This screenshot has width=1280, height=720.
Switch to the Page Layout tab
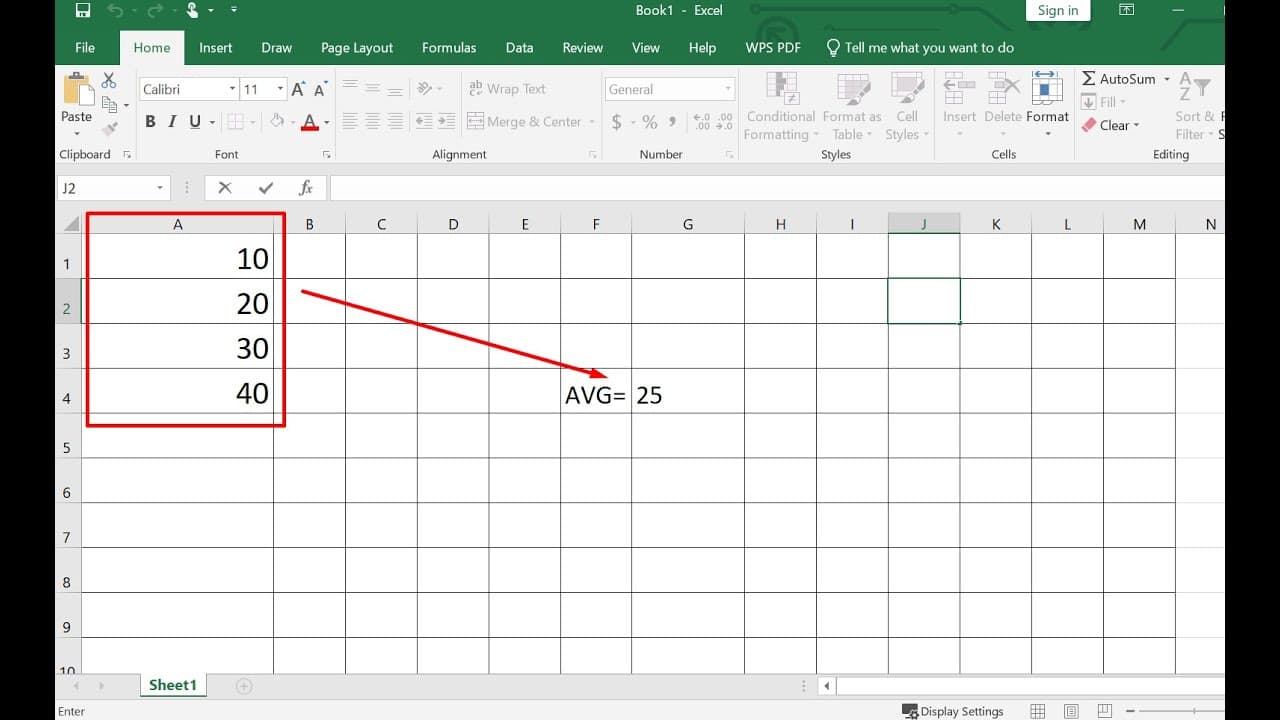tap(357, 47)
